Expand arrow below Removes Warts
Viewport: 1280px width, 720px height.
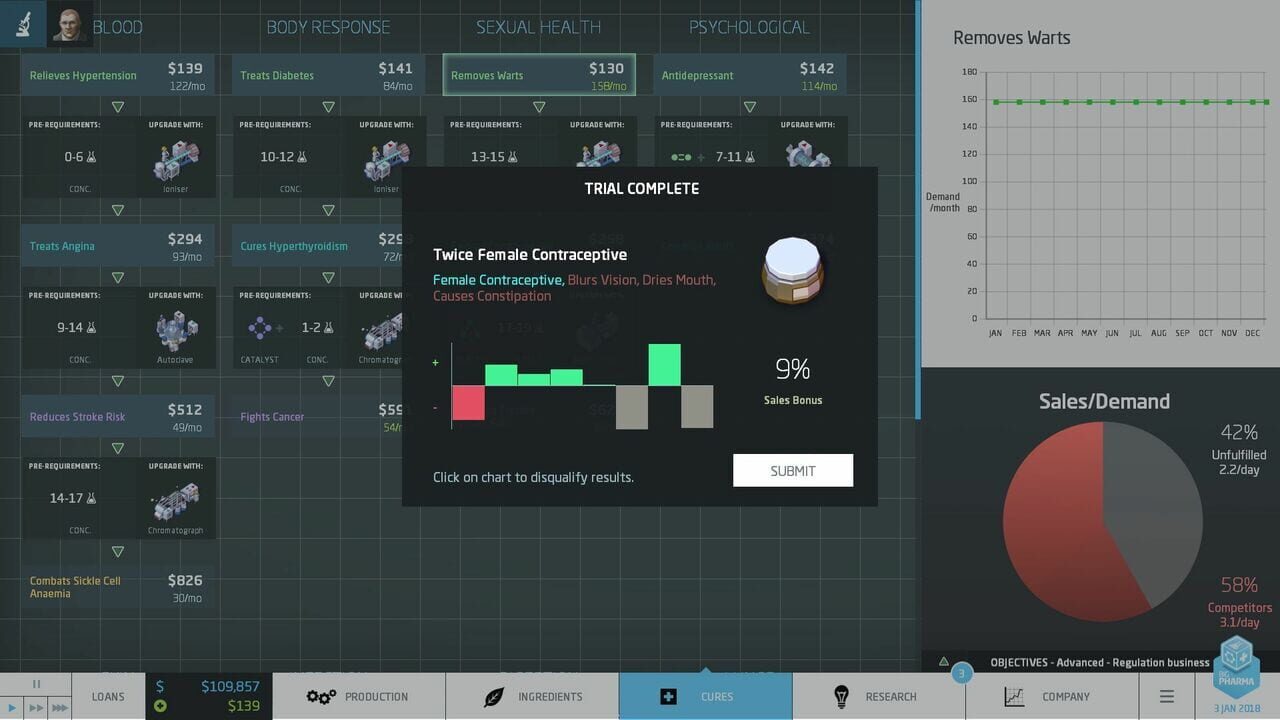(539, 106)
